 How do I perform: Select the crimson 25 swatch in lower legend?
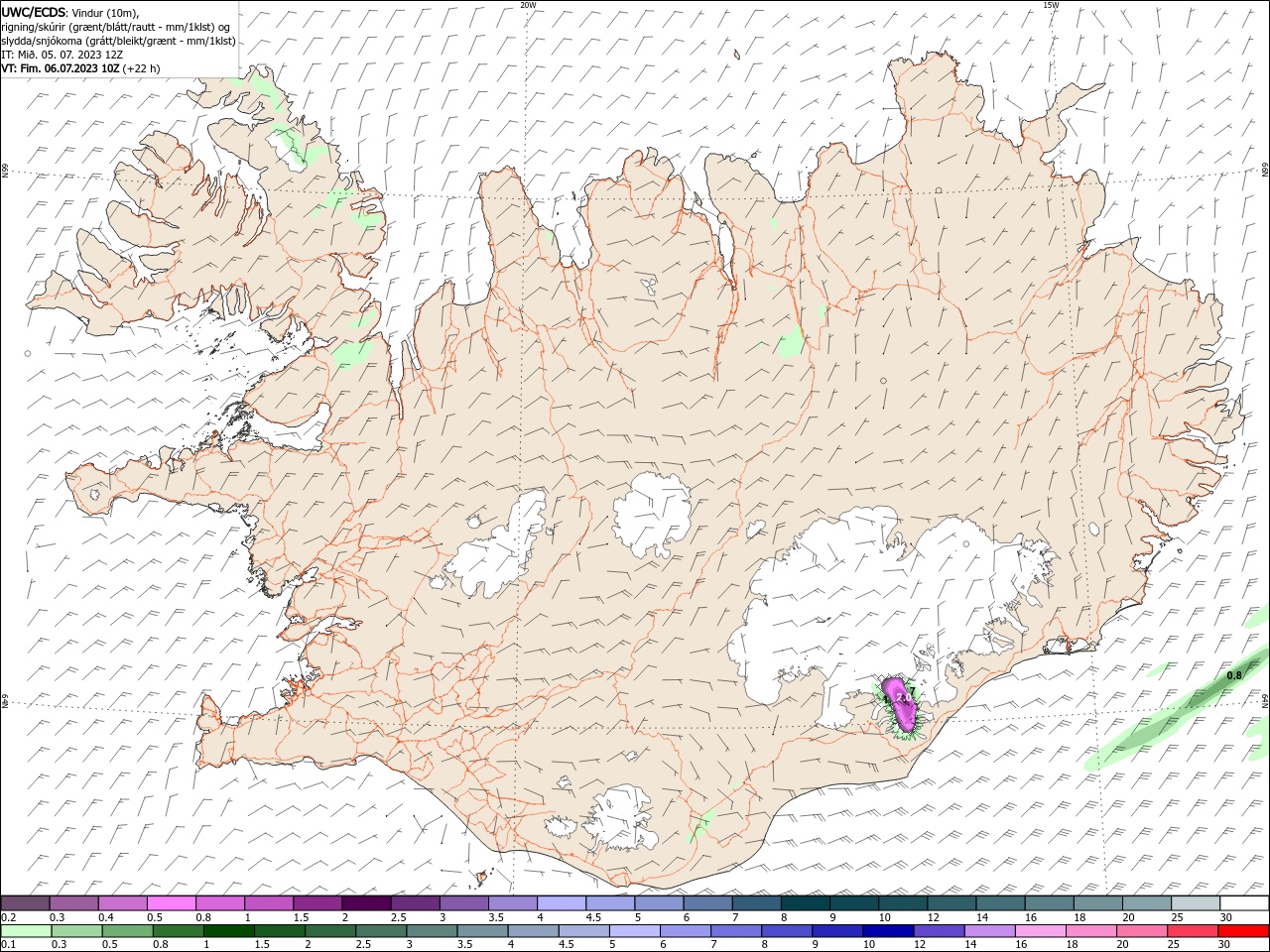(1194, 931)
